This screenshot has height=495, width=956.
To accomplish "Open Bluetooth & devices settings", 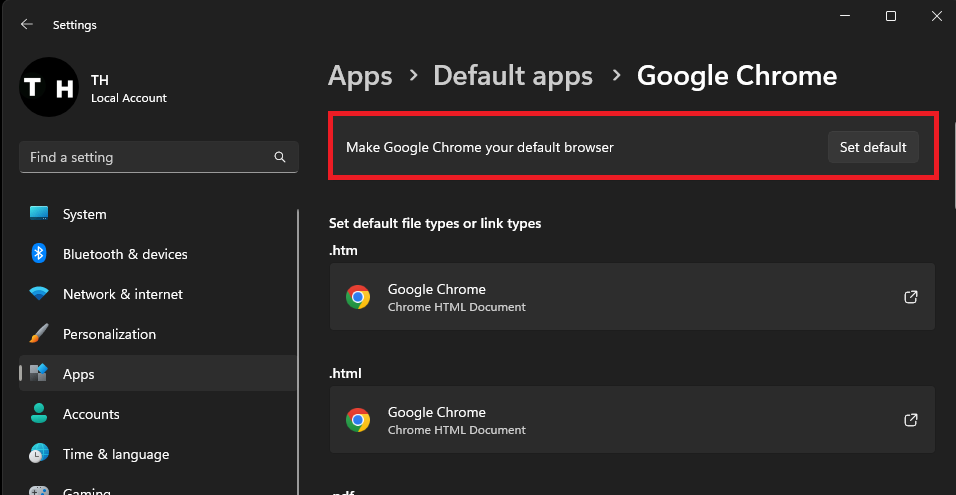I will [158, 254].
